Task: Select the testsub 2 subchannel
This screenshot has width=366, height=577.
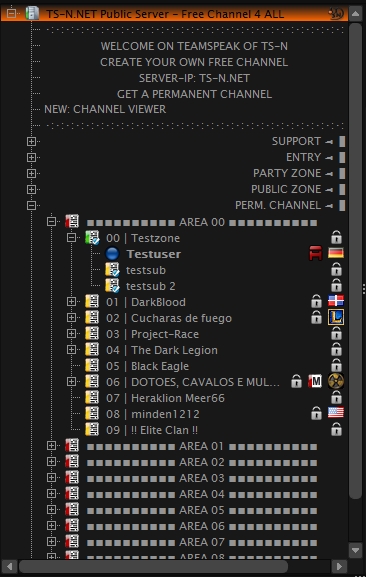Action: pos(151,286)
